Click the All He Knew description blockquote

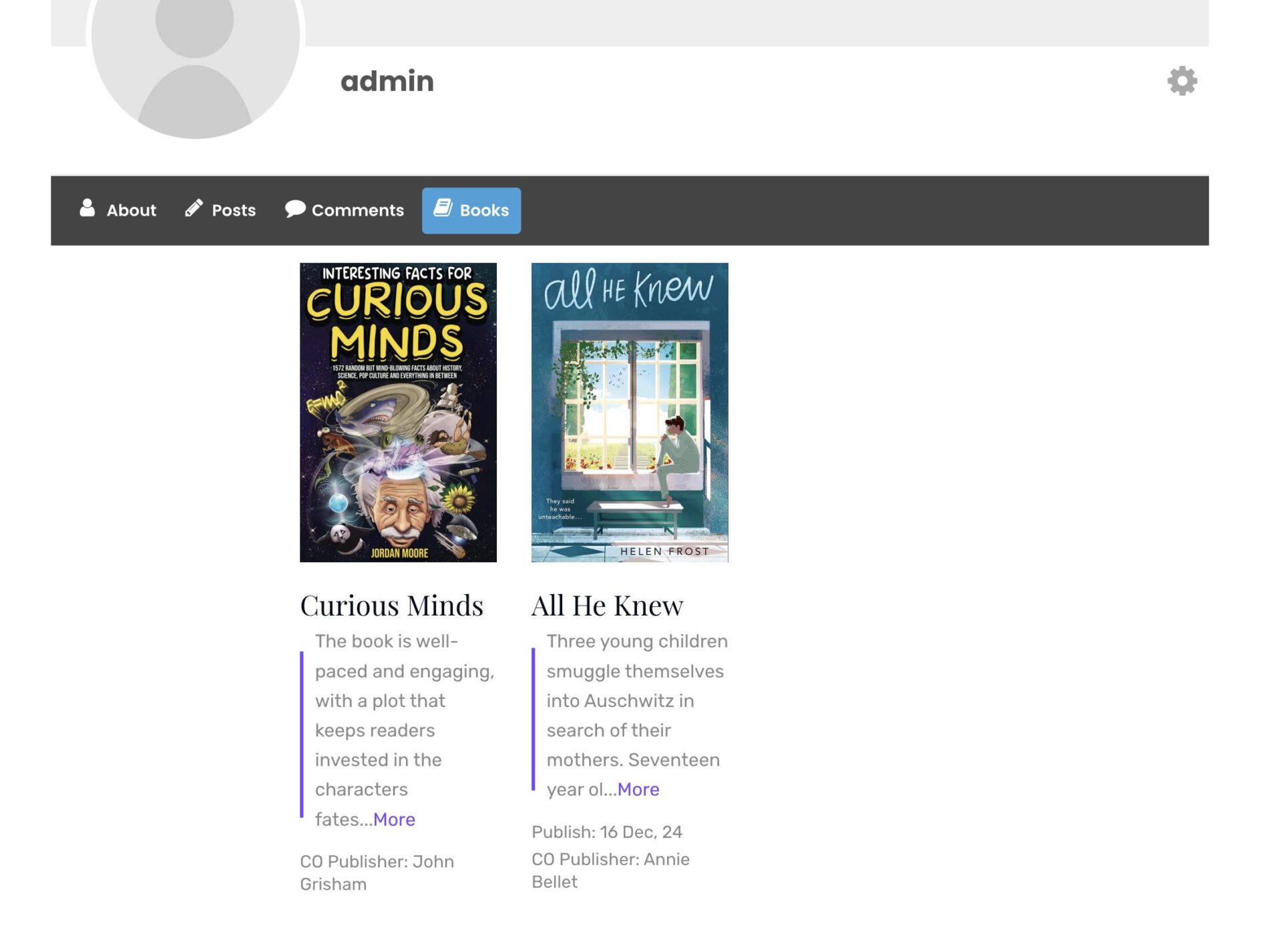tap(630, 715)
